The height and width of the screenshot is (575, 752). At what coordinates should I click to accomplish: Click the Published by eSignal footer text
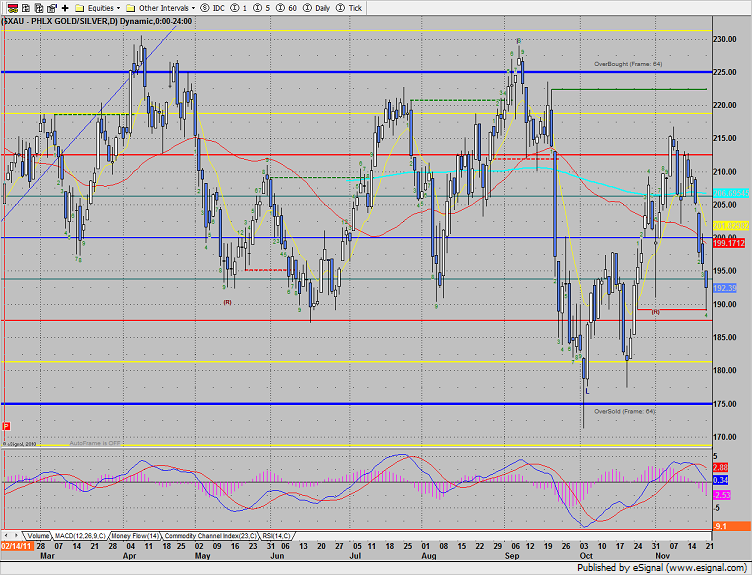point(662,568)
